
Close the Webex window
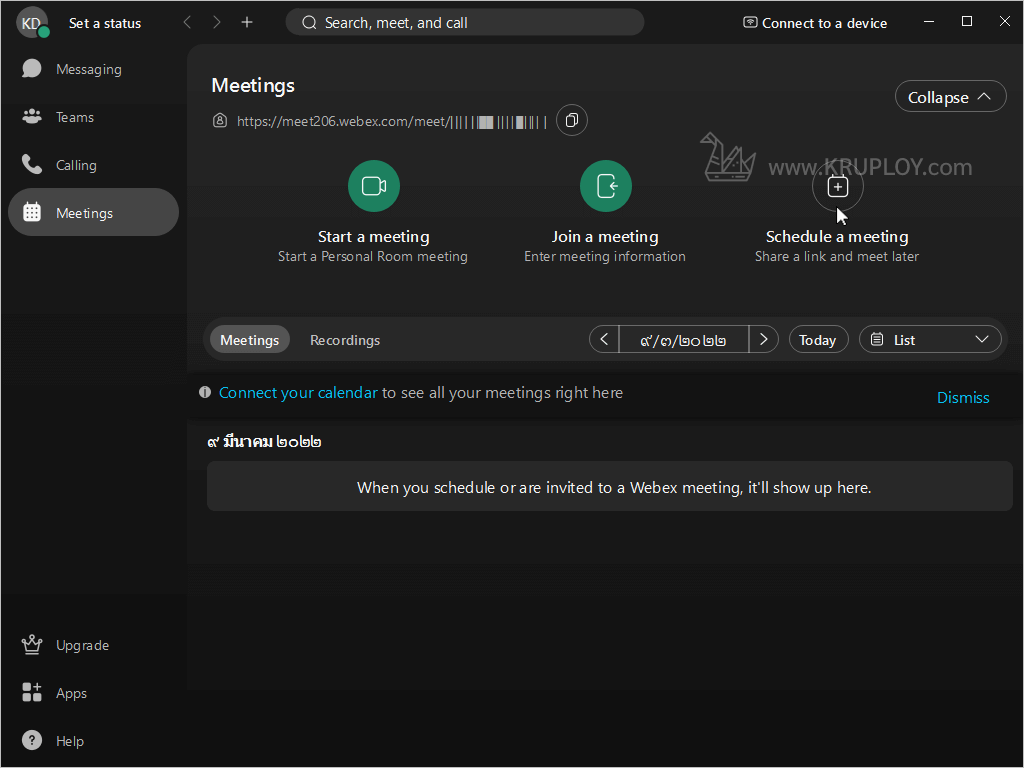(1004, 22)
